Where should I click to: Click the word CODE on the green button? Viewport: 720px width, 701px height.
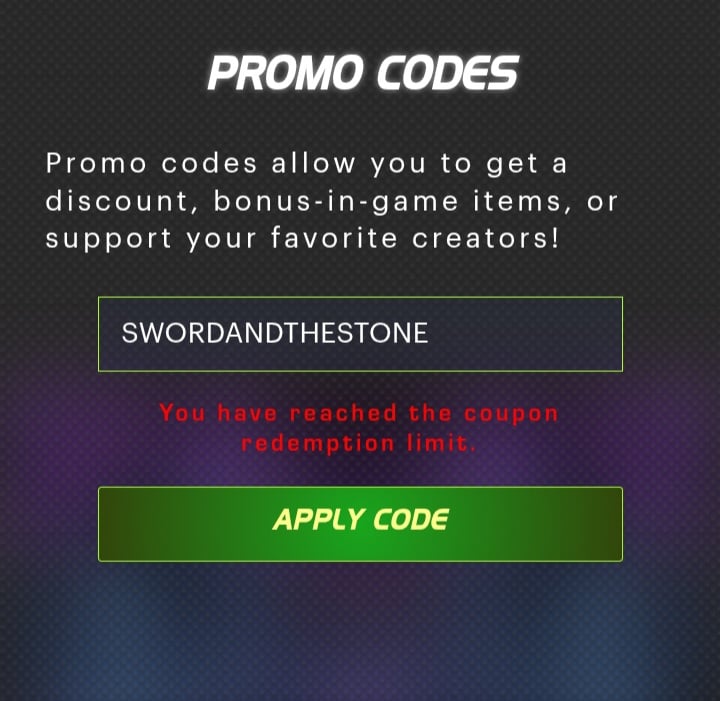[411, 519]
